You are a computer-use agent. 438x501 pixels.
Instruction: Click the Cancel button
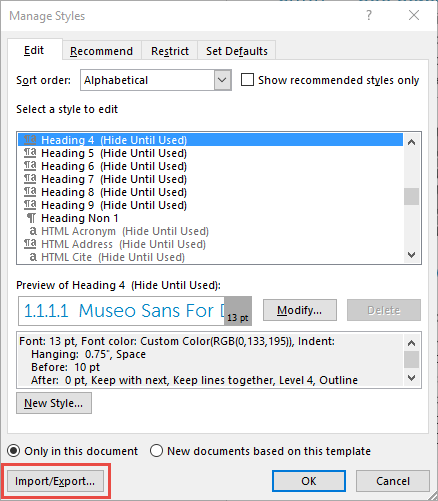[x=393, y=481]
